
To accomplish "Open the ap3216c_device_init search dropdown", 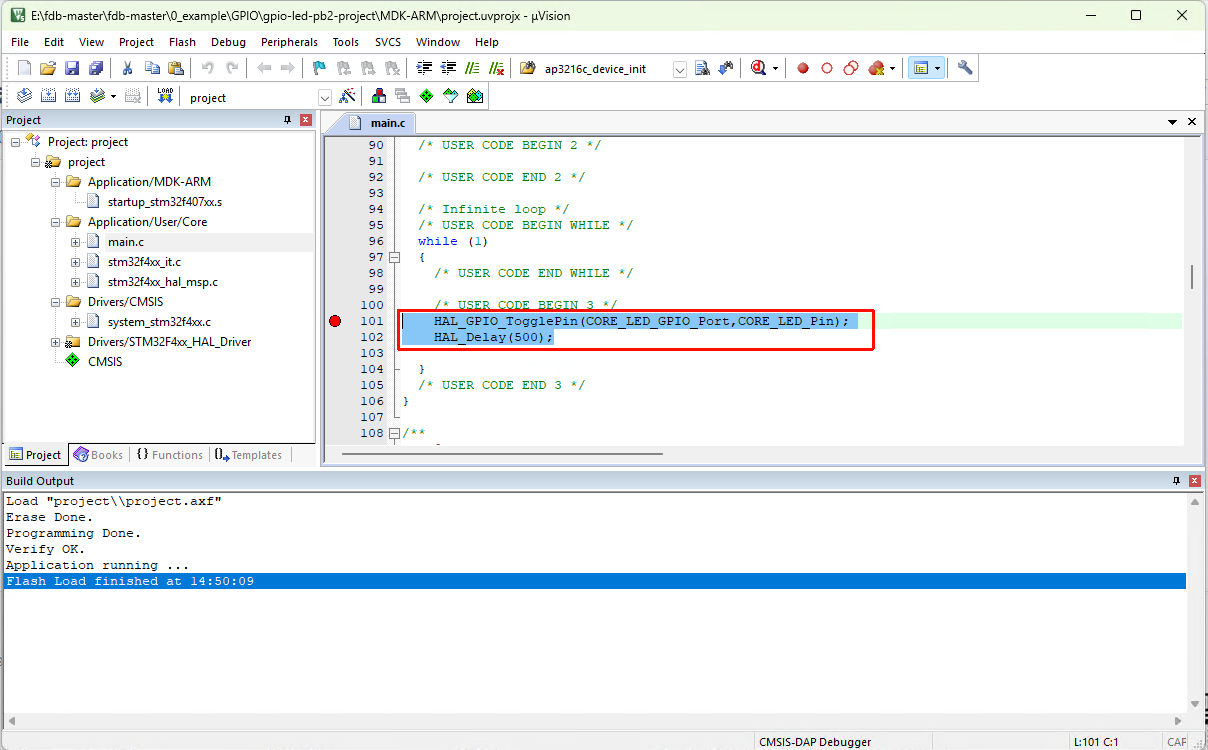I will click(x=680, y=69).
